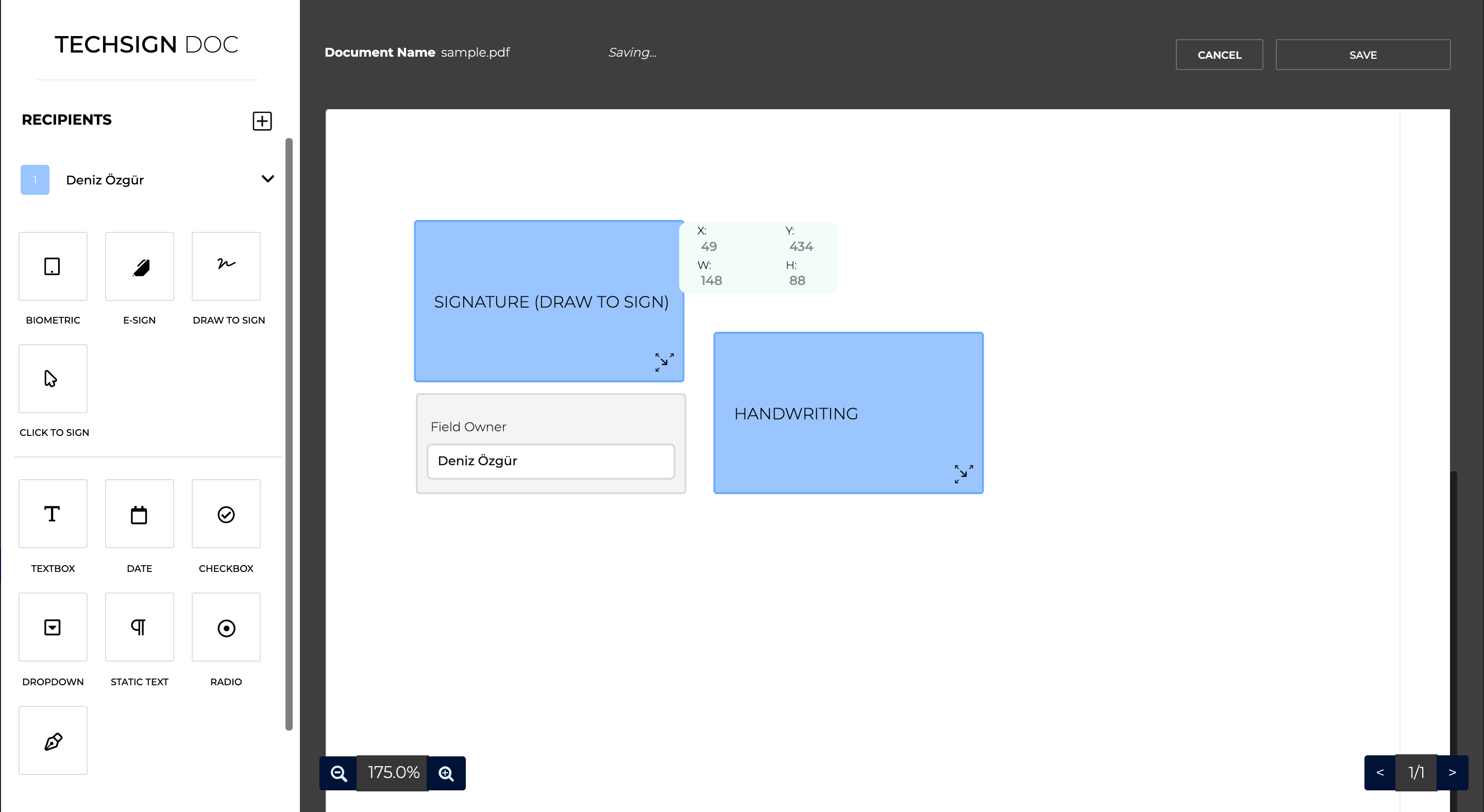Click the TECHSIGN DOC logo
Image resolution: width=1484 pixels, height=812 pixels.
[146, 44]
